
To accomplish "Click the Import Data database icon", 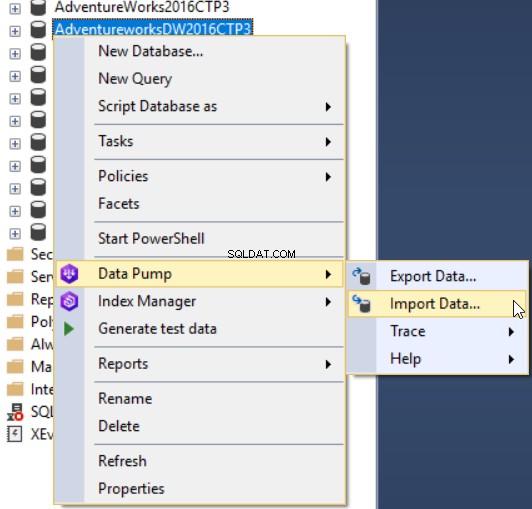I will [361, 304].
